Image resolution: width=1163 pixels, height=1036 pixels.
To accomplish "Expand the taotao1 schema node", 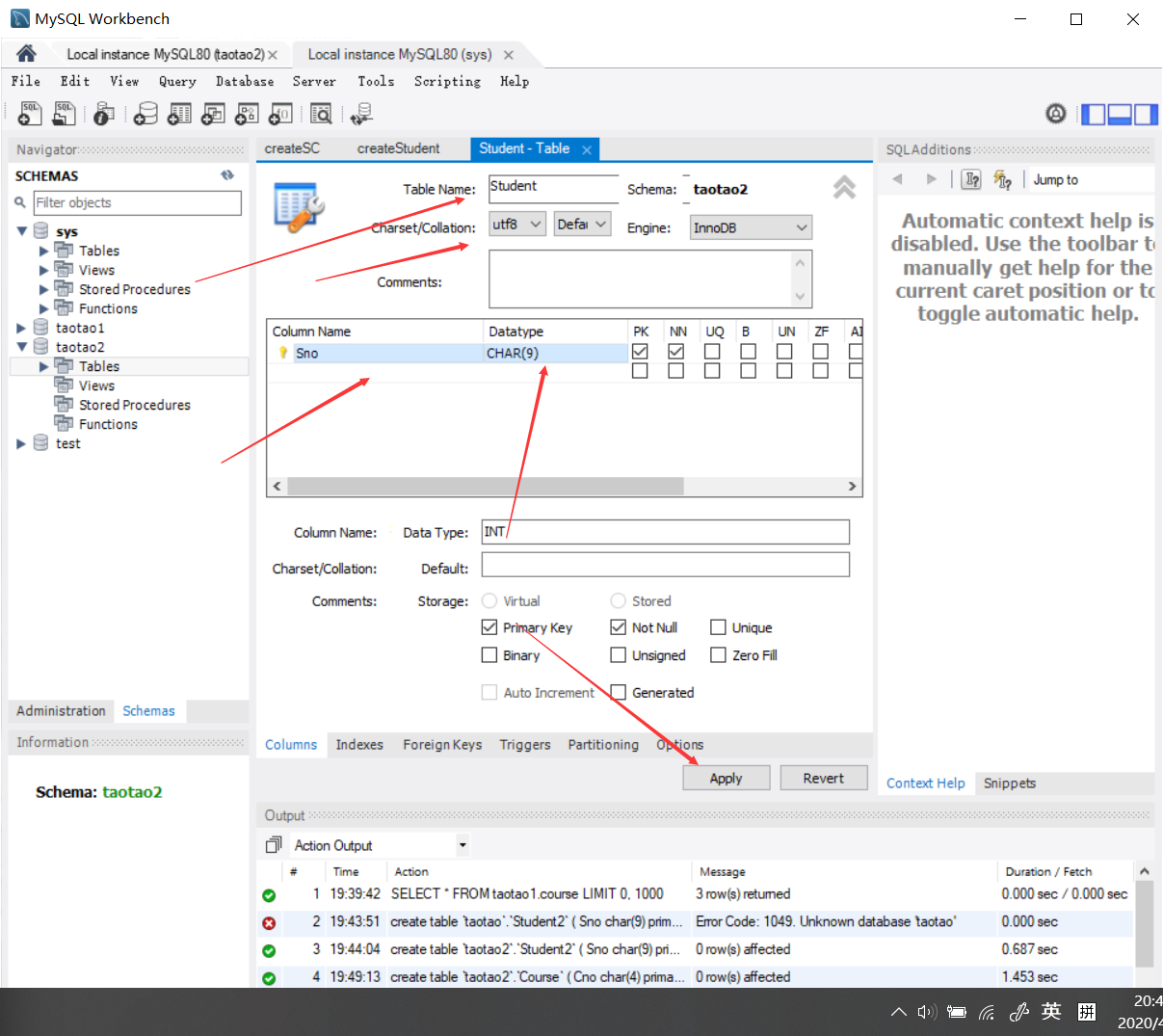I will pos(22,328).
